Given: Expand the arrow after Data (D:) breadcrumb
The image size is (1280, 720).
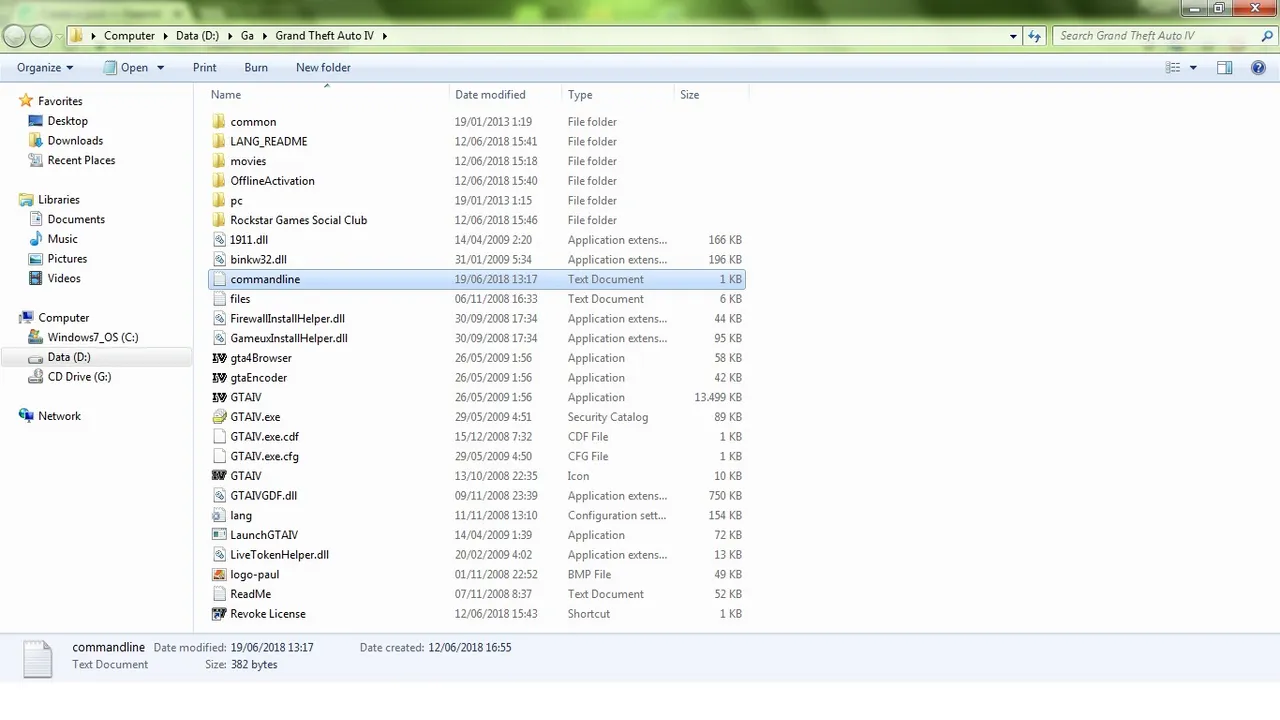Looking at the screenshot, I should 230,36.
